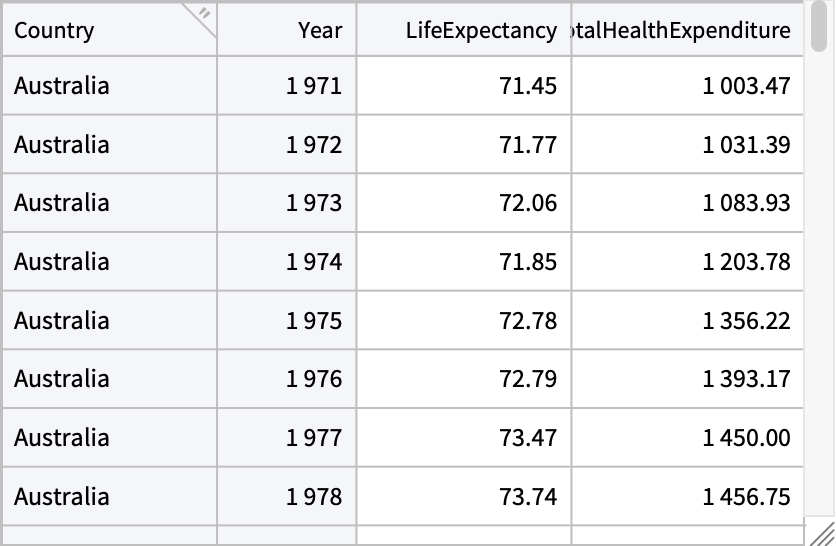Screen dimensions: 836x546
Task: Select life expectancy value 72.06
Action: [x=527, y=203]
